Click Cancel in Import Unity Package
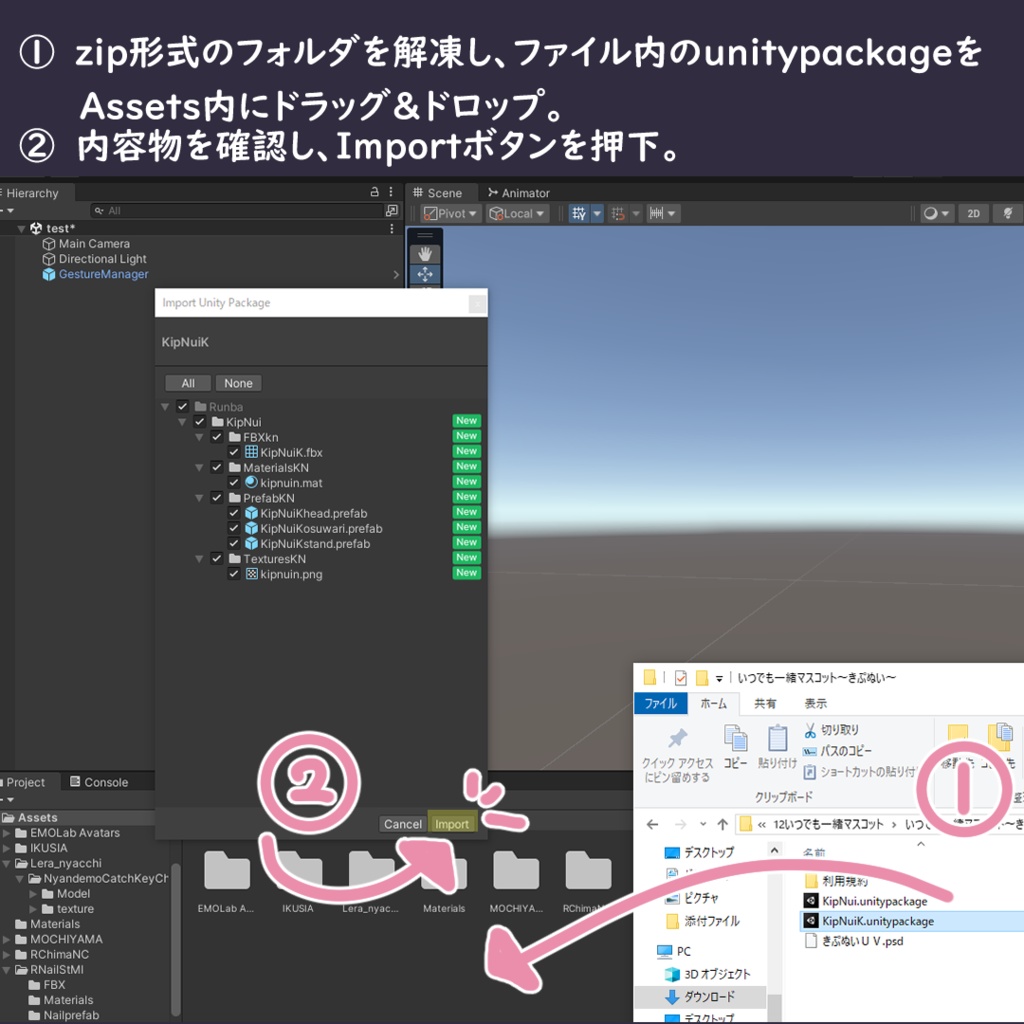This screenshot has width=1024, height=1024. (x=402, y=824)
